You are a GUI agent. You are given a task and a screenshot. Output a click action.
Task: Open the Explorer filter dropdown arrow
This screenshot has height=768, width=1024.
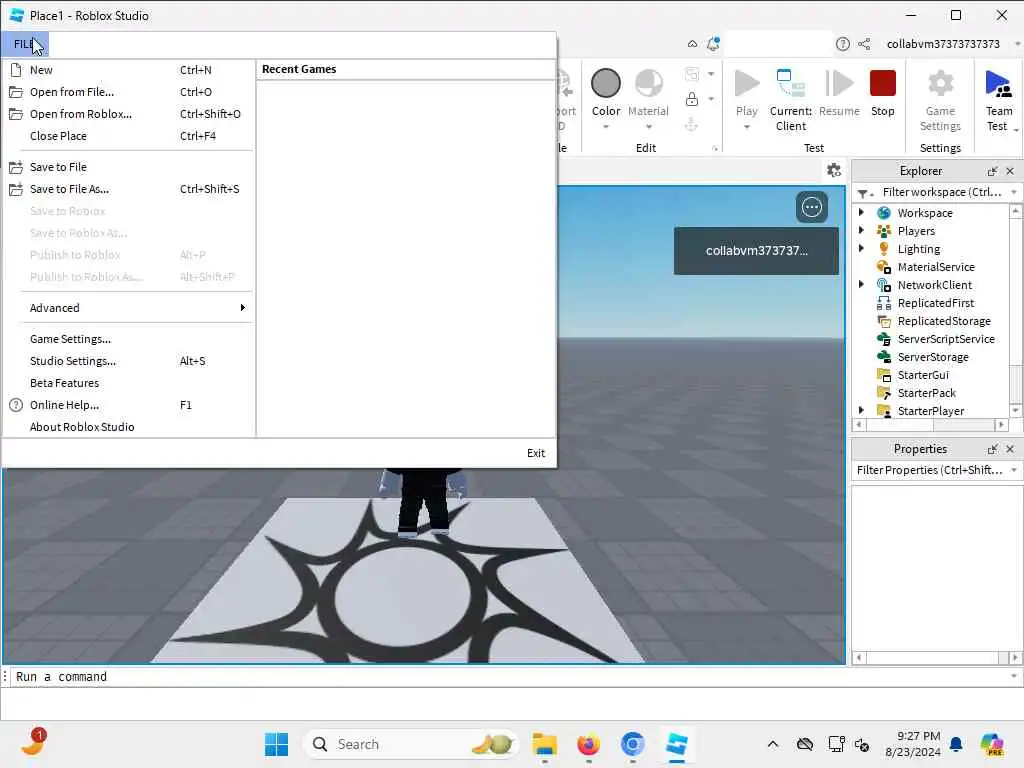(x=1014, y=192)
